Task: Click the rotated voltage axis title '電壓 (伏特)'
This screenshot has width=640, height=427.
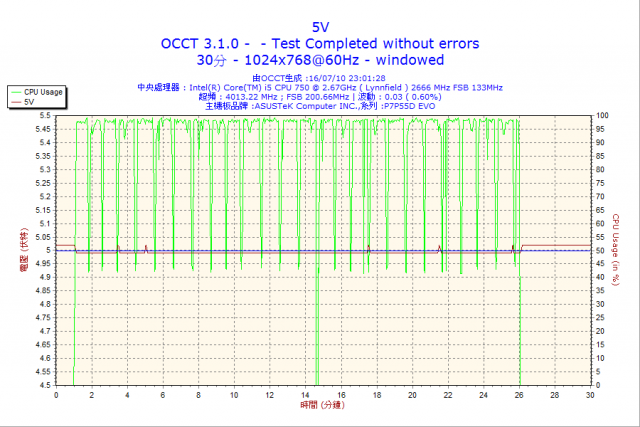Action: (24, 250)
